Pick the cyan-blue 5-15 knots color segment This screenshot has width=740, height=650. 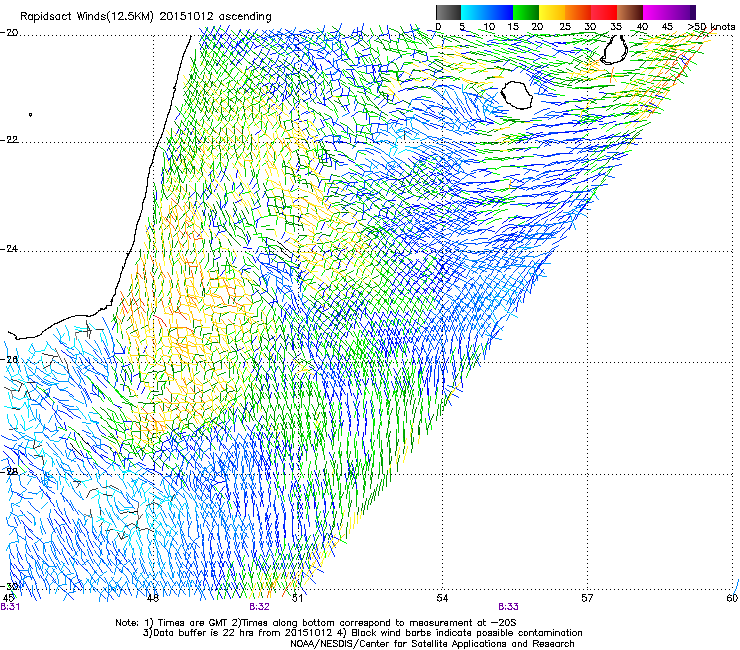click(487, 12)
